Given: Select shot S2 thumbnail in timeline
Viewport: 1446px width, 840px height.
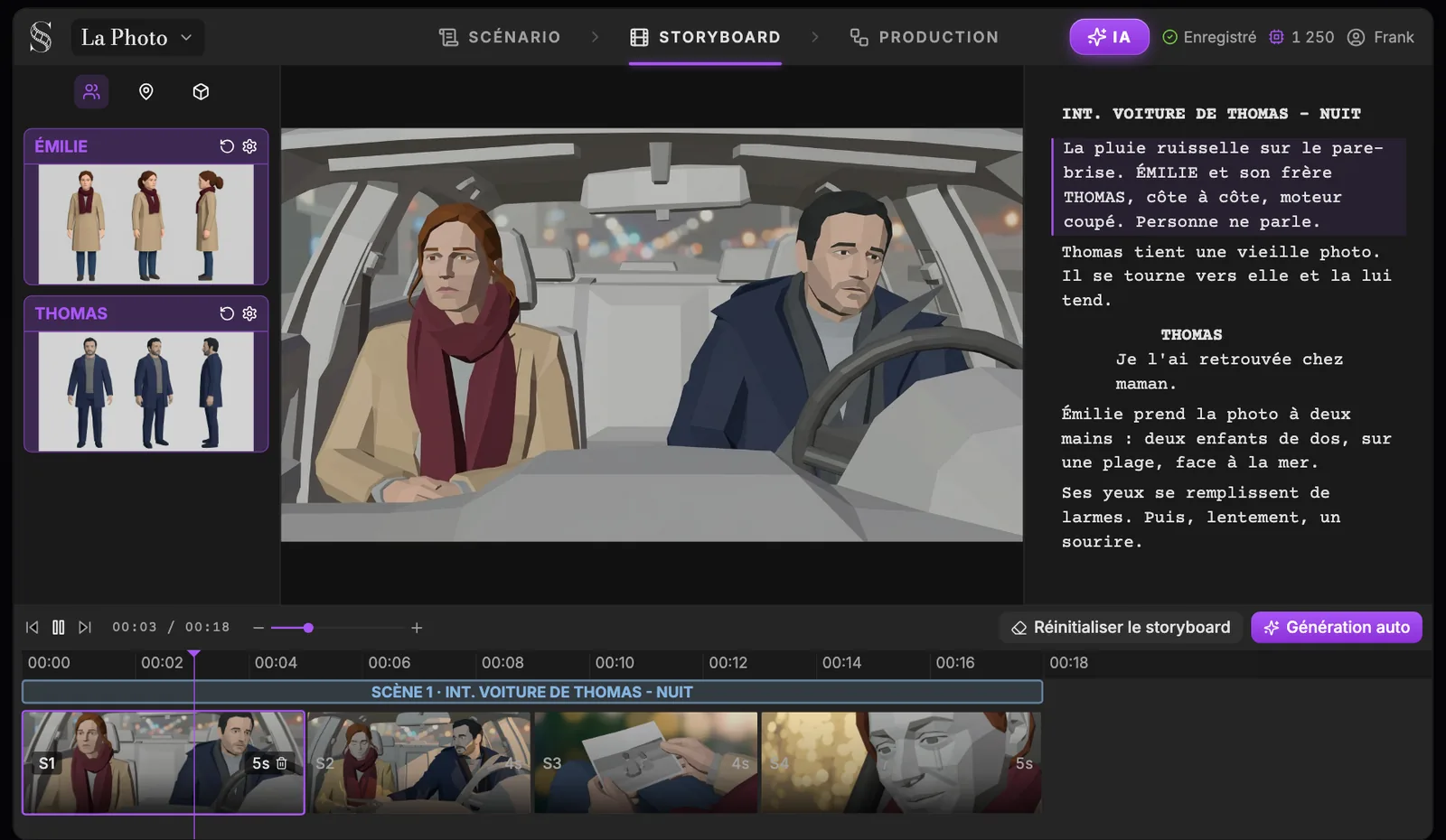Looking at the screenshot, I should tap(420, 762).
